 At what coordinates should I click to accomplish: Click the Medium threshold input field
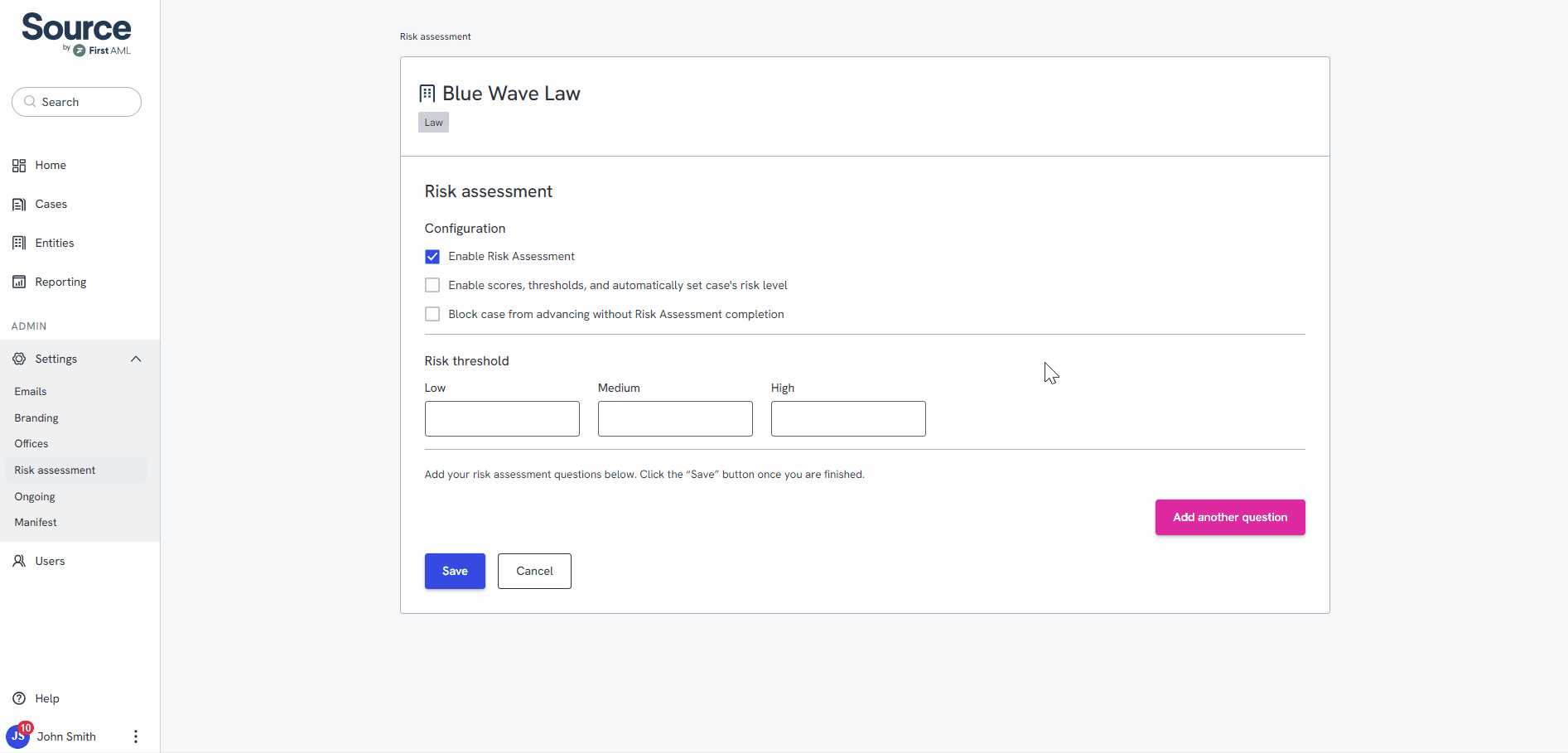pos(675,419)
